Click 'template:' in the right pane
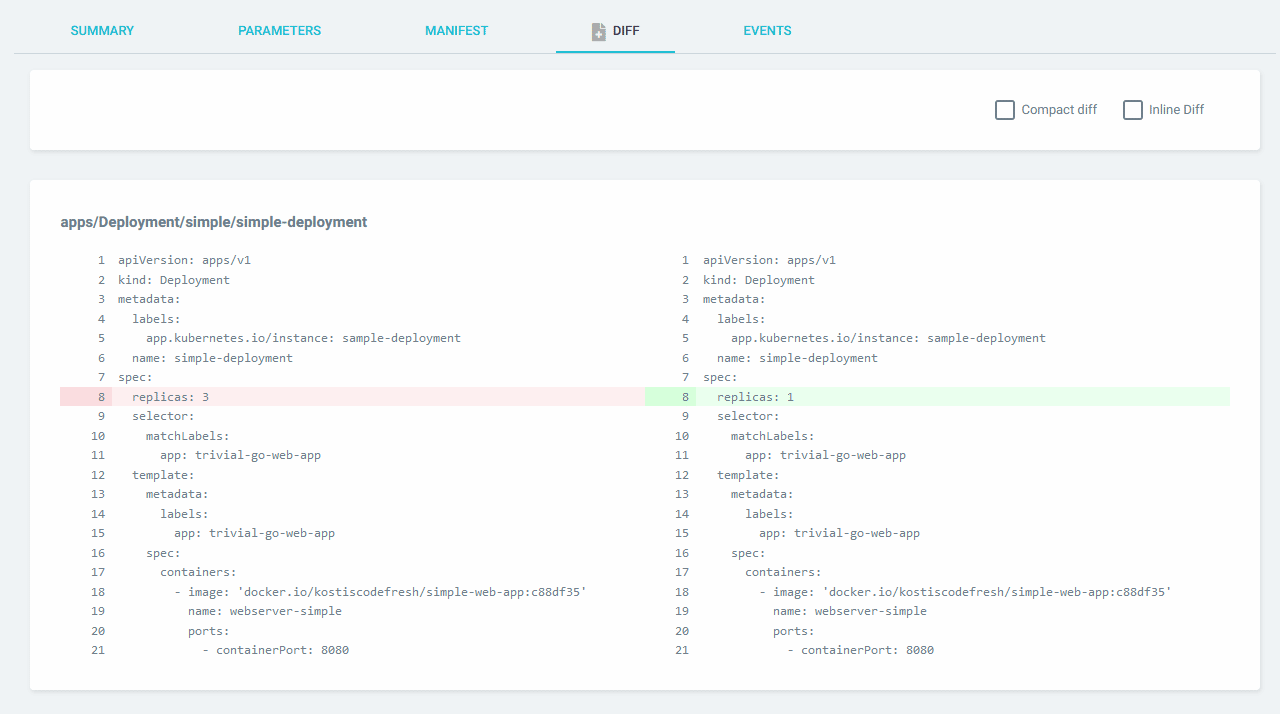The width and height of the screenshot is (1280, 714). click(x=748, y=475)
